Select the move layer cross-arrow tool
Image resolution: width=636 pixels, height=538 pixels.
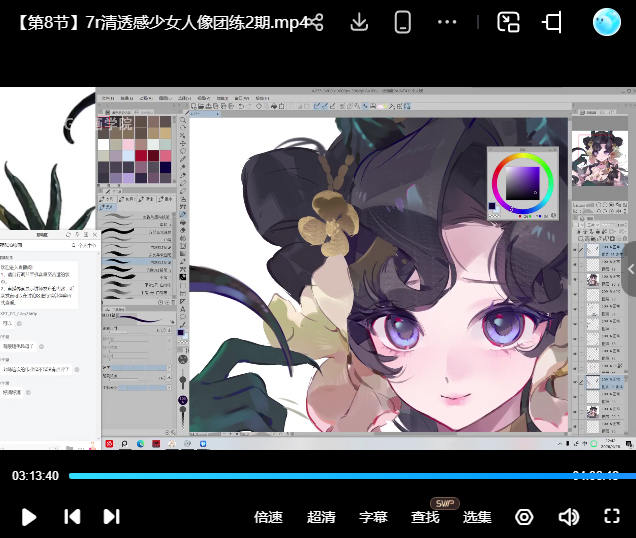click(x=183, y=143)
